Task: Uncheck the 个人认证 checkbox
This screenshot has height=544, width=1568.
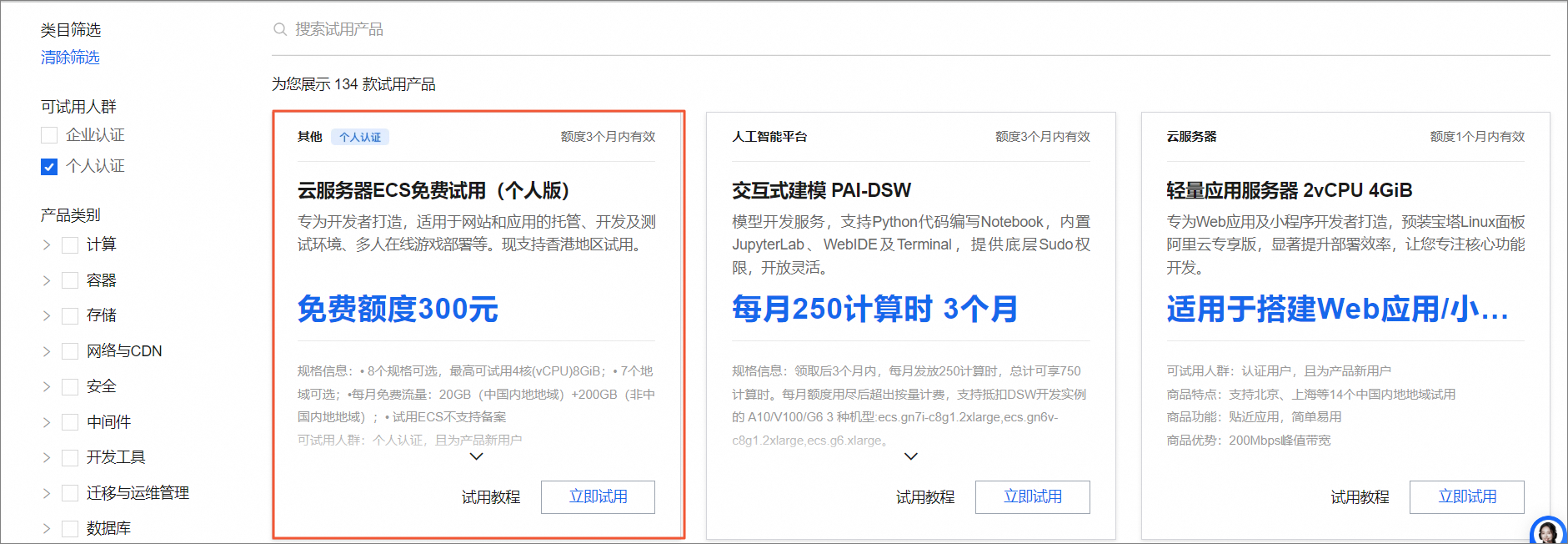Action: click(49, 167)
